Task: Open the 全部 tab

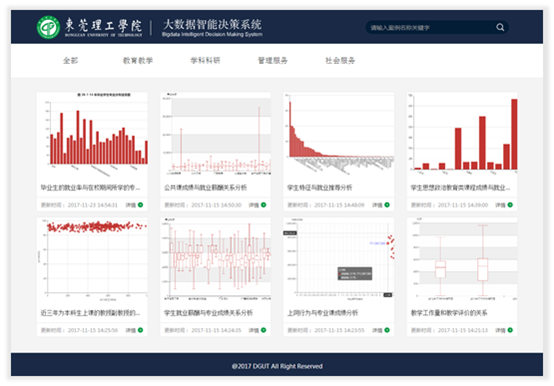Action: 71,60
